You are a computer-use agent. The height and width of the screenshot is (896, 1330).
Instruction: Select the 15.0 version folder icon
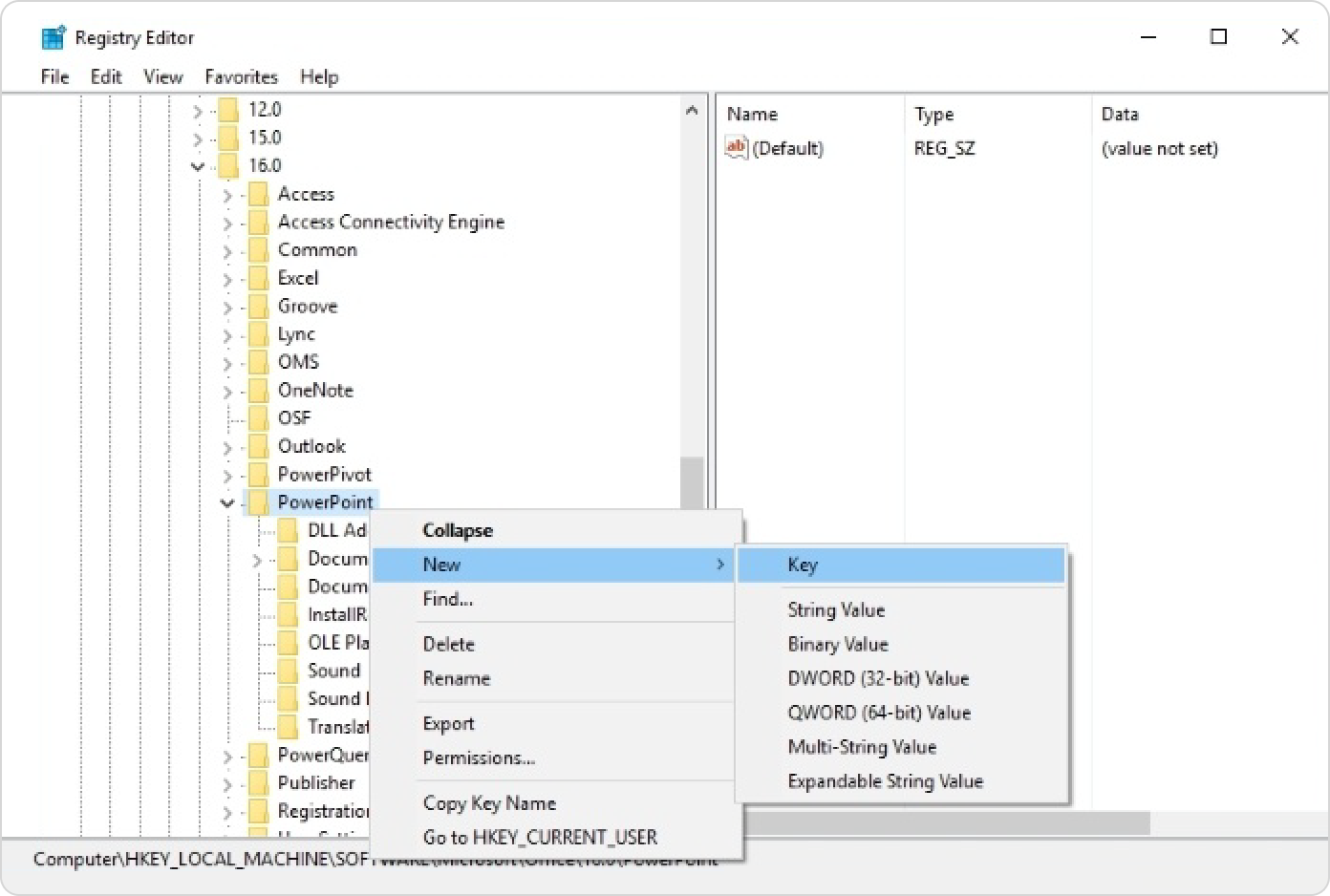tap(228, 138)
